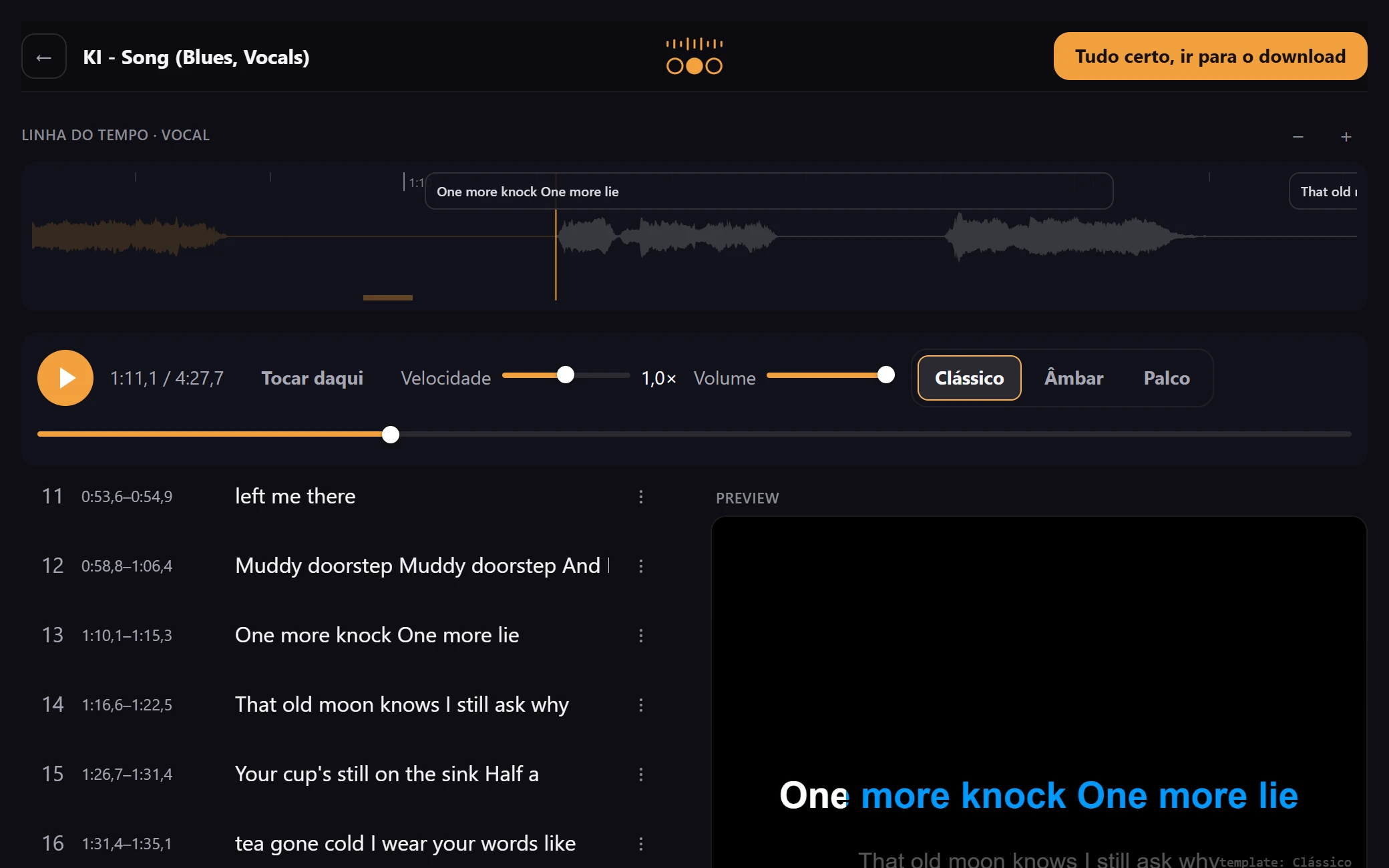Open options menu for line 16
The height and width of the screenshot is (868, 1389).
tap(641, 844)
